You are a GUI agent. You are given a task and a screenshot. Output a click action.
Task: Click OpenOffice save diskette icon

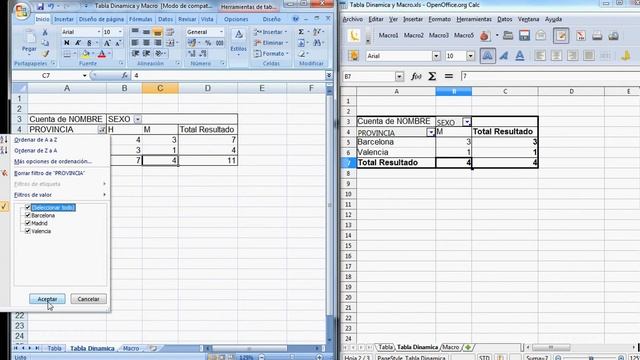click(524, 36)
